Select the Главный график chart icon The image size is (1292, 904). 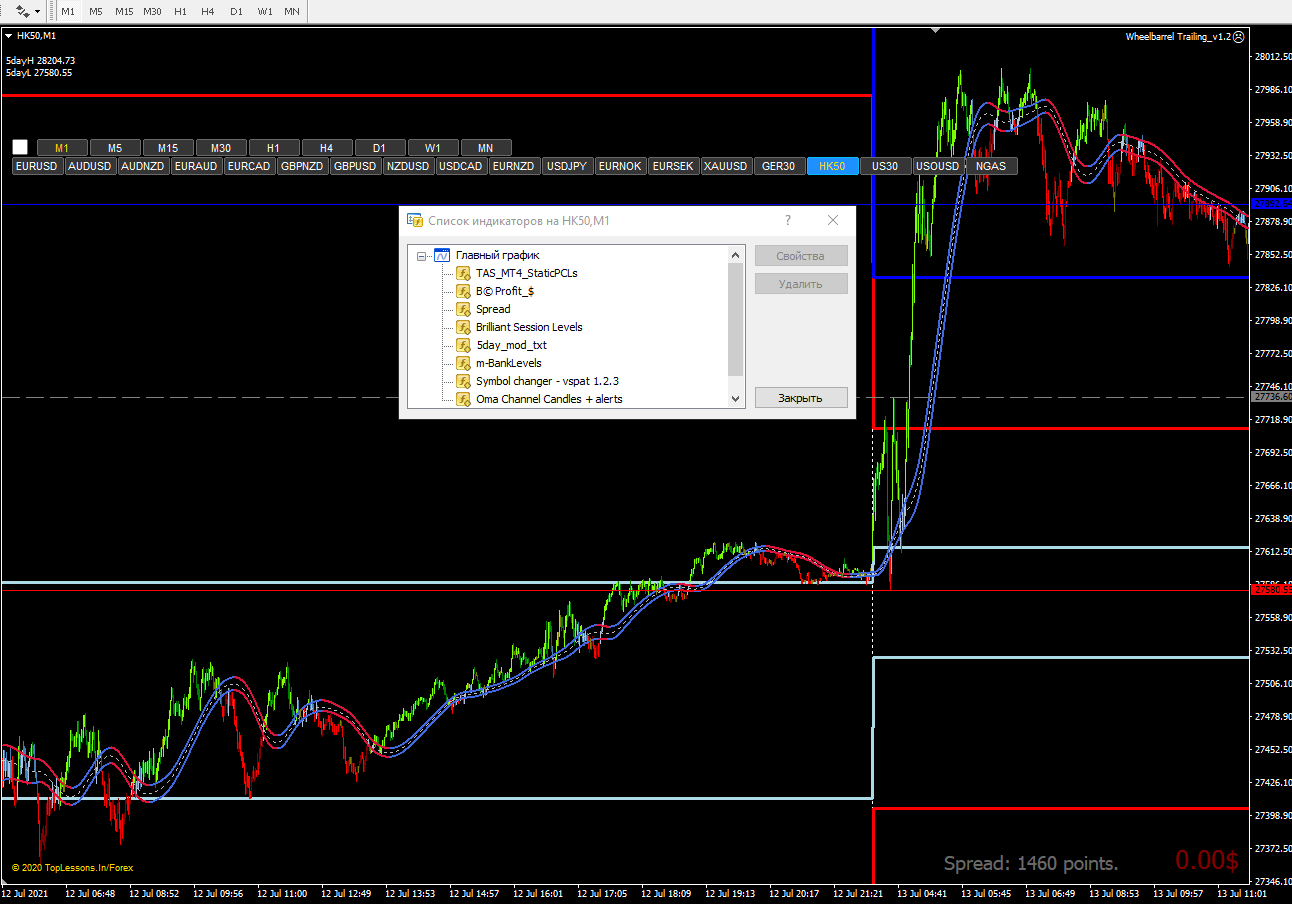pyautogui.click(x=442, y=256)
